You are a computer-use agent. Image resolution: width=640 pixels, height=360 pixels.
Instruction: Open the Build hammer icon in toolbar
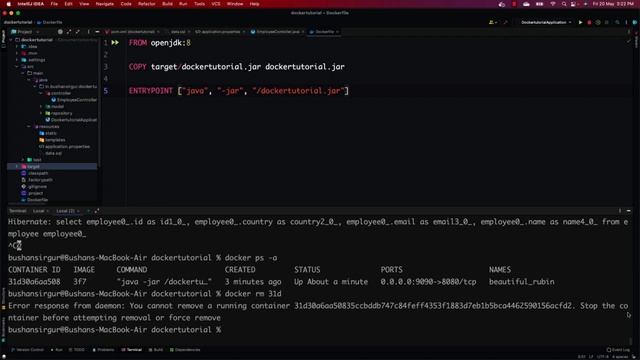pos(506,22)
